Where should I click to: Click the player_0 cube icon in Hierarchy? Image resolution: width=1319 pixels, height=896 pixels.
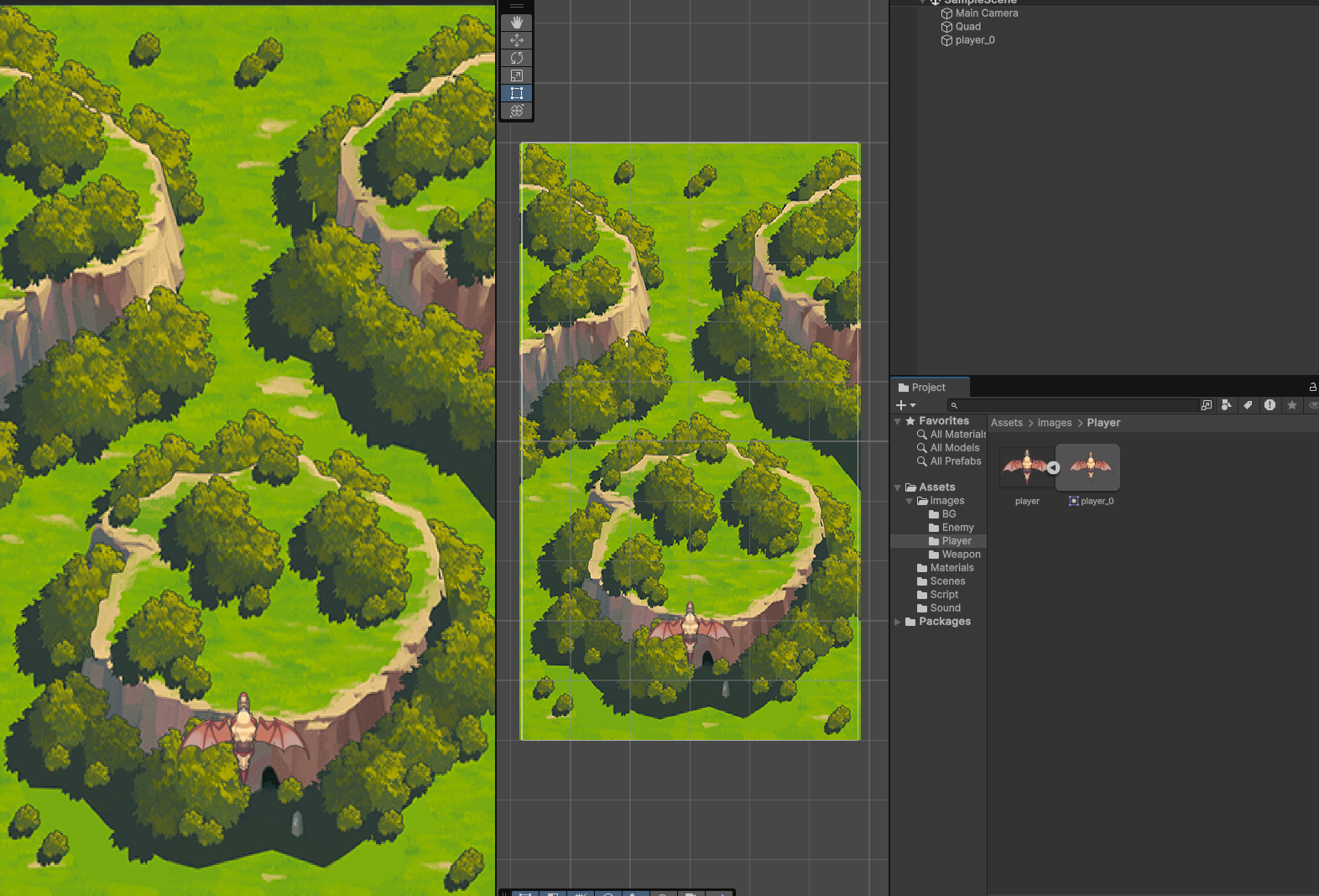point(946,40)
